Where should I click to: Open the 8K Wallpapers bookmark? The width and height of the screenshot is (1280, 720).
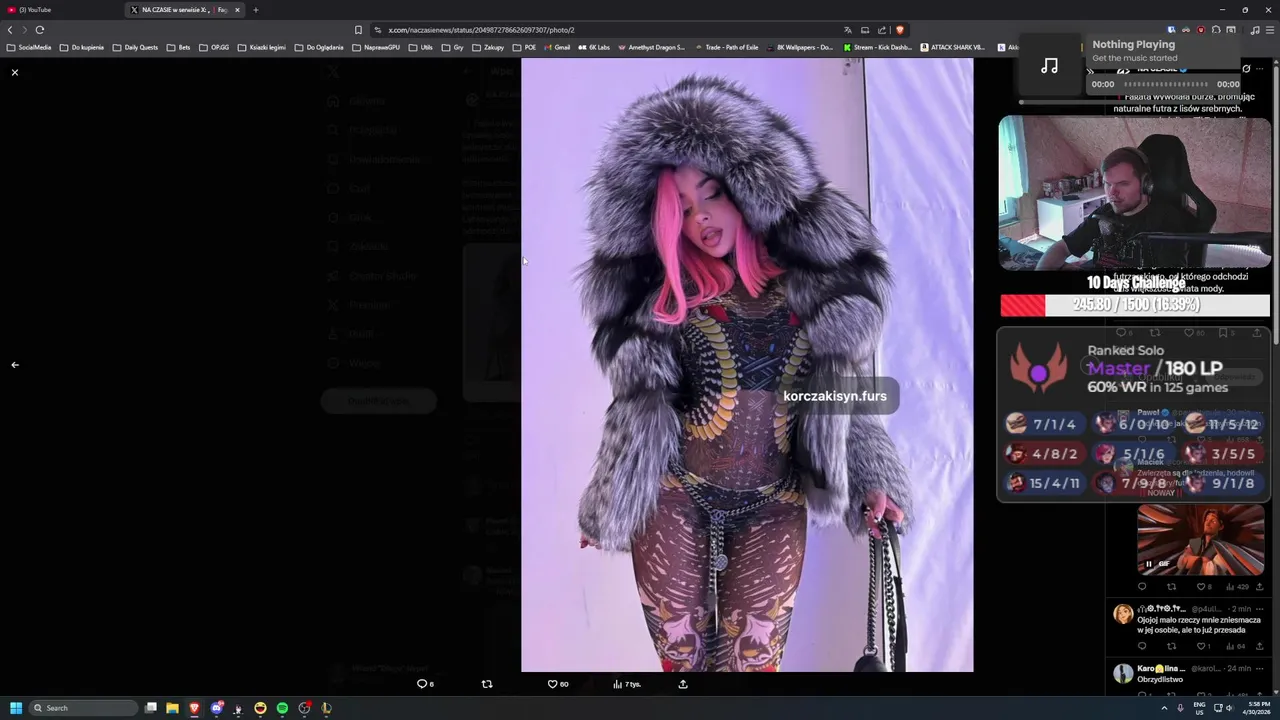click(x=799, y=47)
